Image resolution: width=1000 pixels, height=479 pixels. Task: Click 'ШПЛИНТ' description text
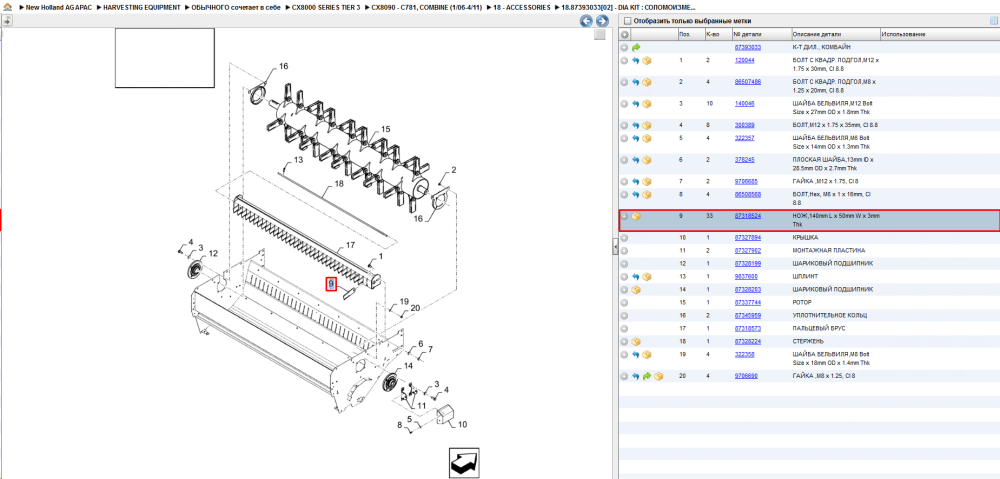[806, 277]
